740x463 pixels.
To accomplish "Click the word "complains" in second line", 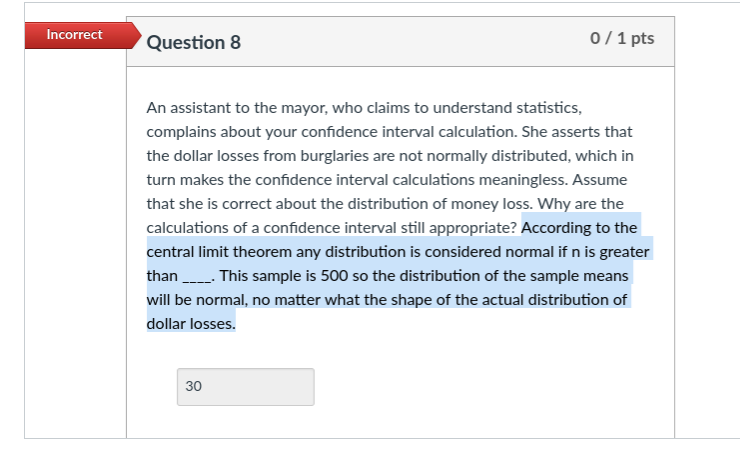I will (181, 132).
